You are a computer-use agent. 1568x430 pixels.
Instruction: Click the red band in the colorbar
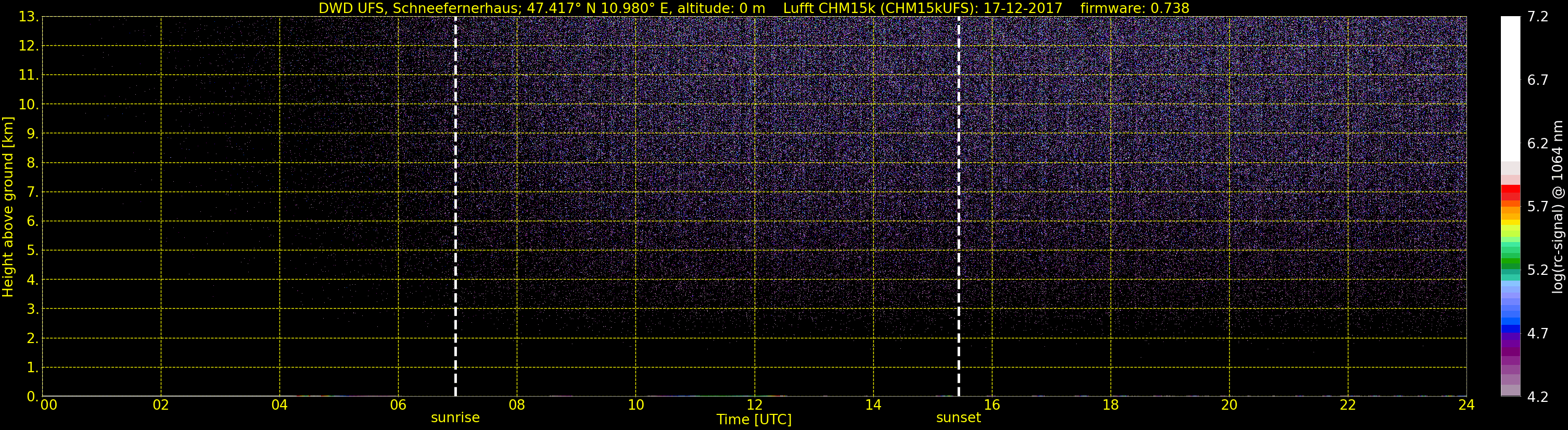1510,192
